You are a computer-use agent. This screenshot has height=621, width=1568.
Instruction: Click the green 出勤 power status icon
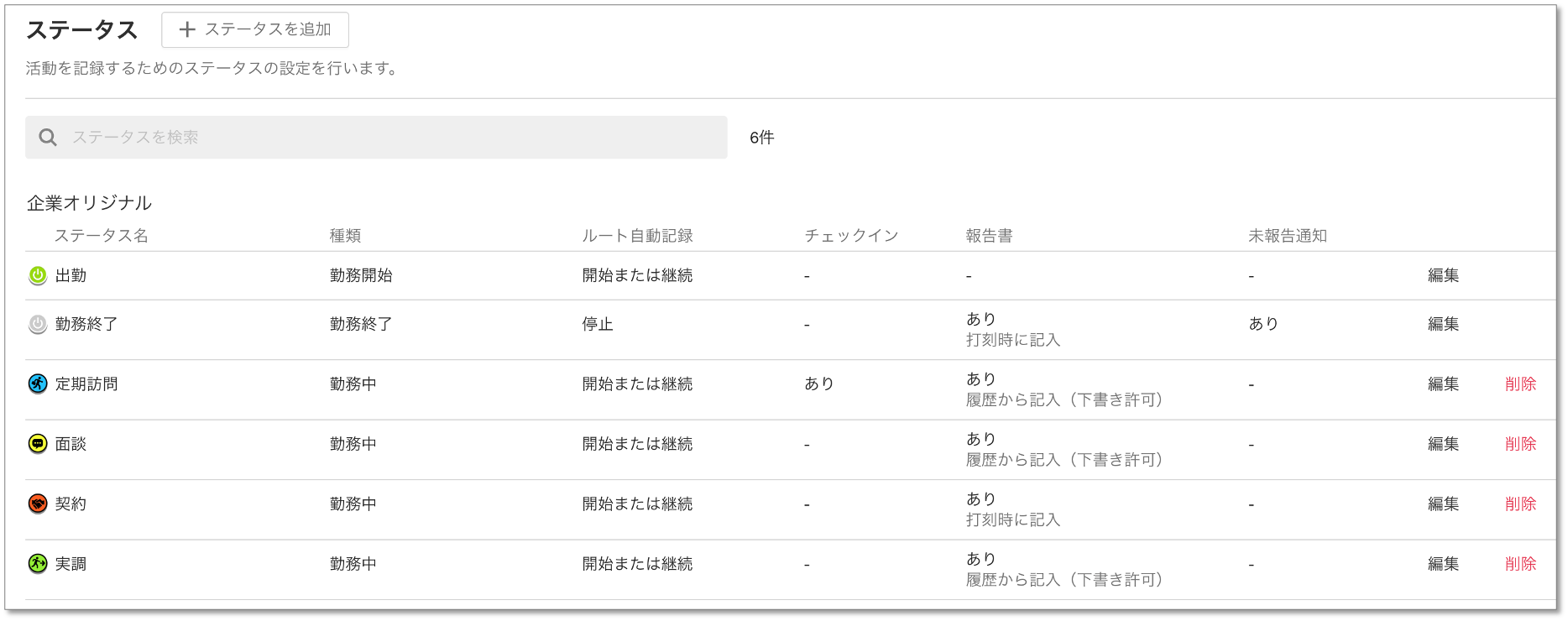(x=38, y=275)
